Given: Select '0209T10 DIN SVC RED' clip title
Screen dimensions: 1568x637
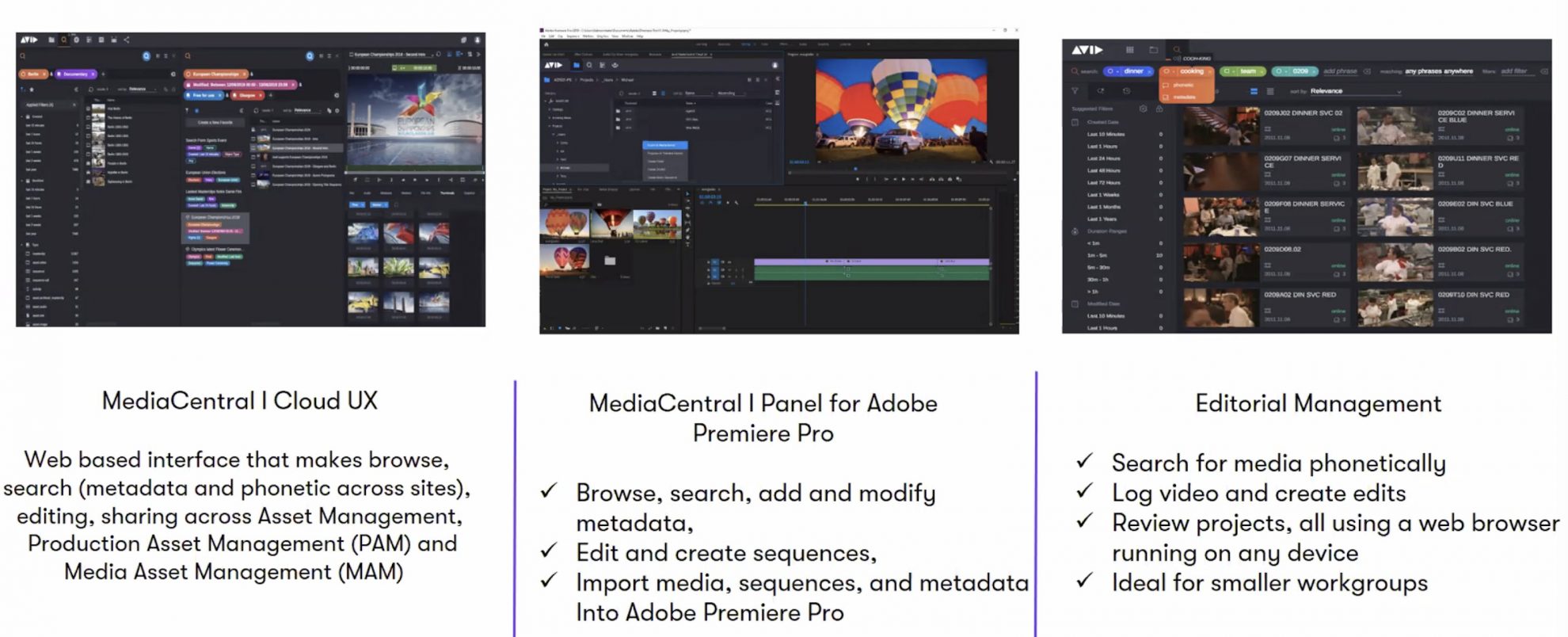Looking at the screenshot, I should pos(1474,295).
